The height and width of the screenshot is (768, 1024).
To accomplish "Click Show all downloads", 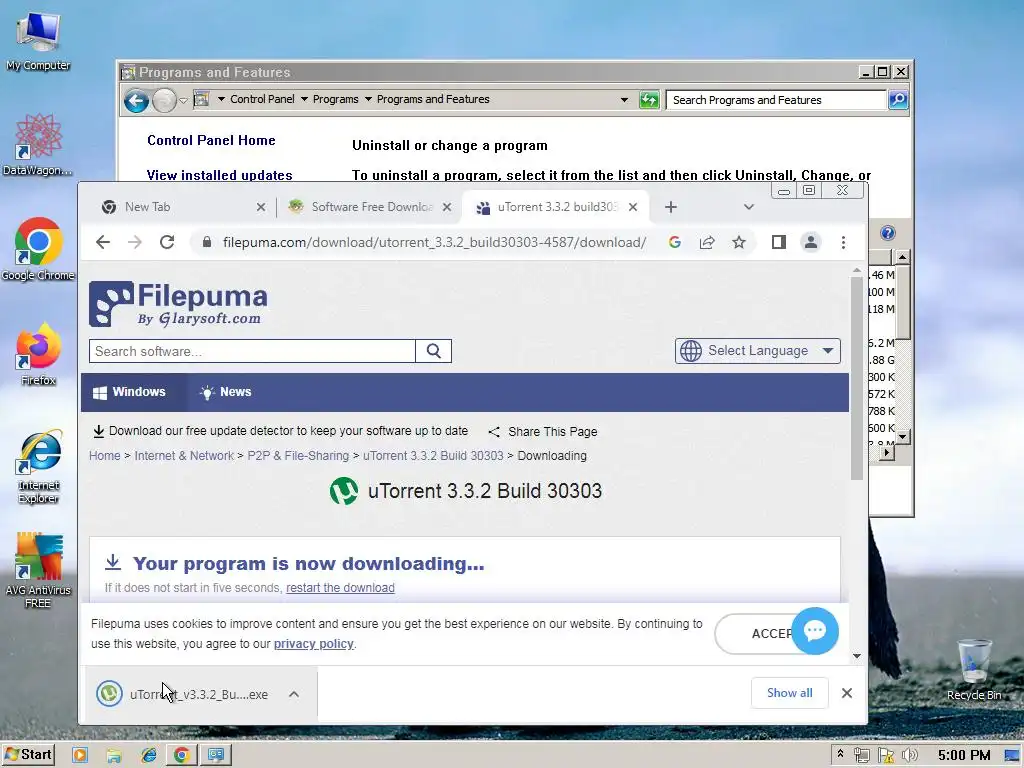I will point(790,693).
